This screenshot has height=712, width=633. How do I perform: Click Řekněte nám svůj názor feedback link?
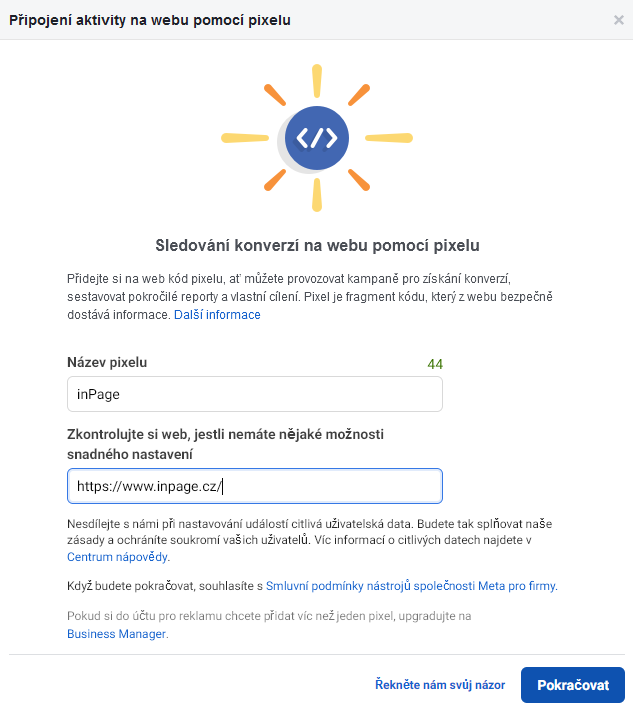pyautogui.click(x=440, y=685)
